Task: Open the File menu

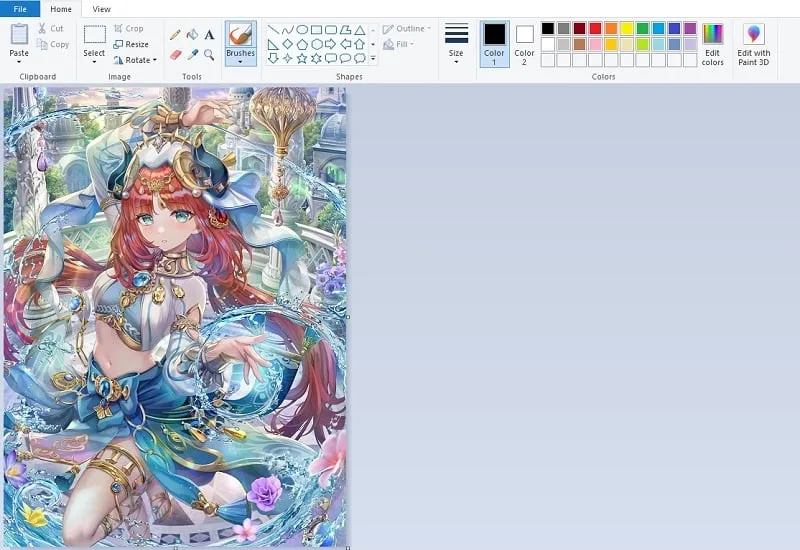Action: 20,9
